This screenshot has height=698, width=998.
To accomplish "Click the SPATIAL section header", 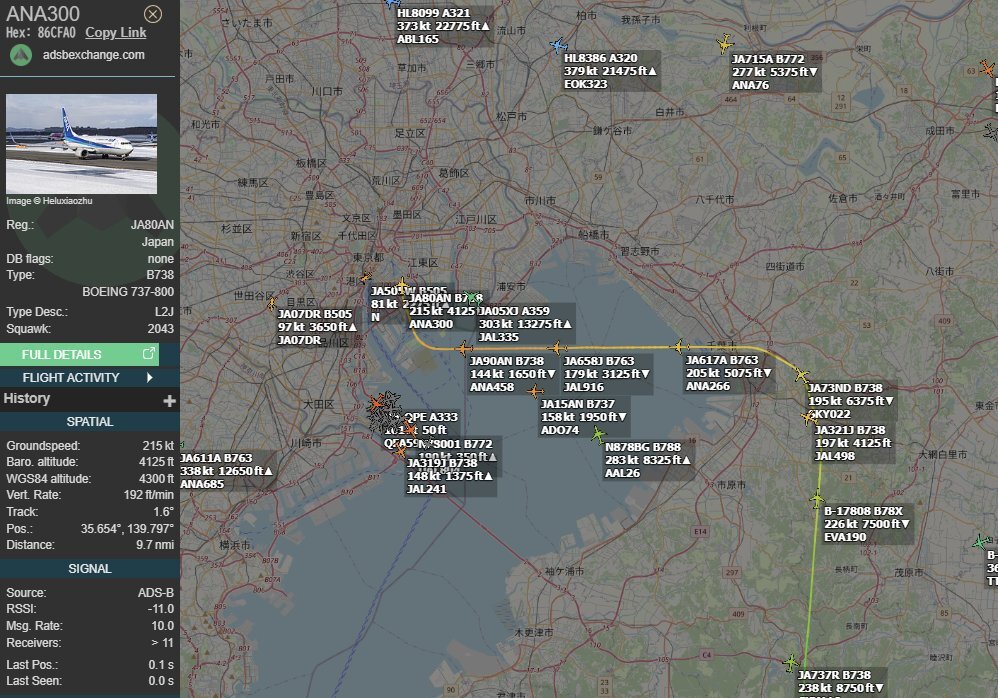I will (90, 422).
